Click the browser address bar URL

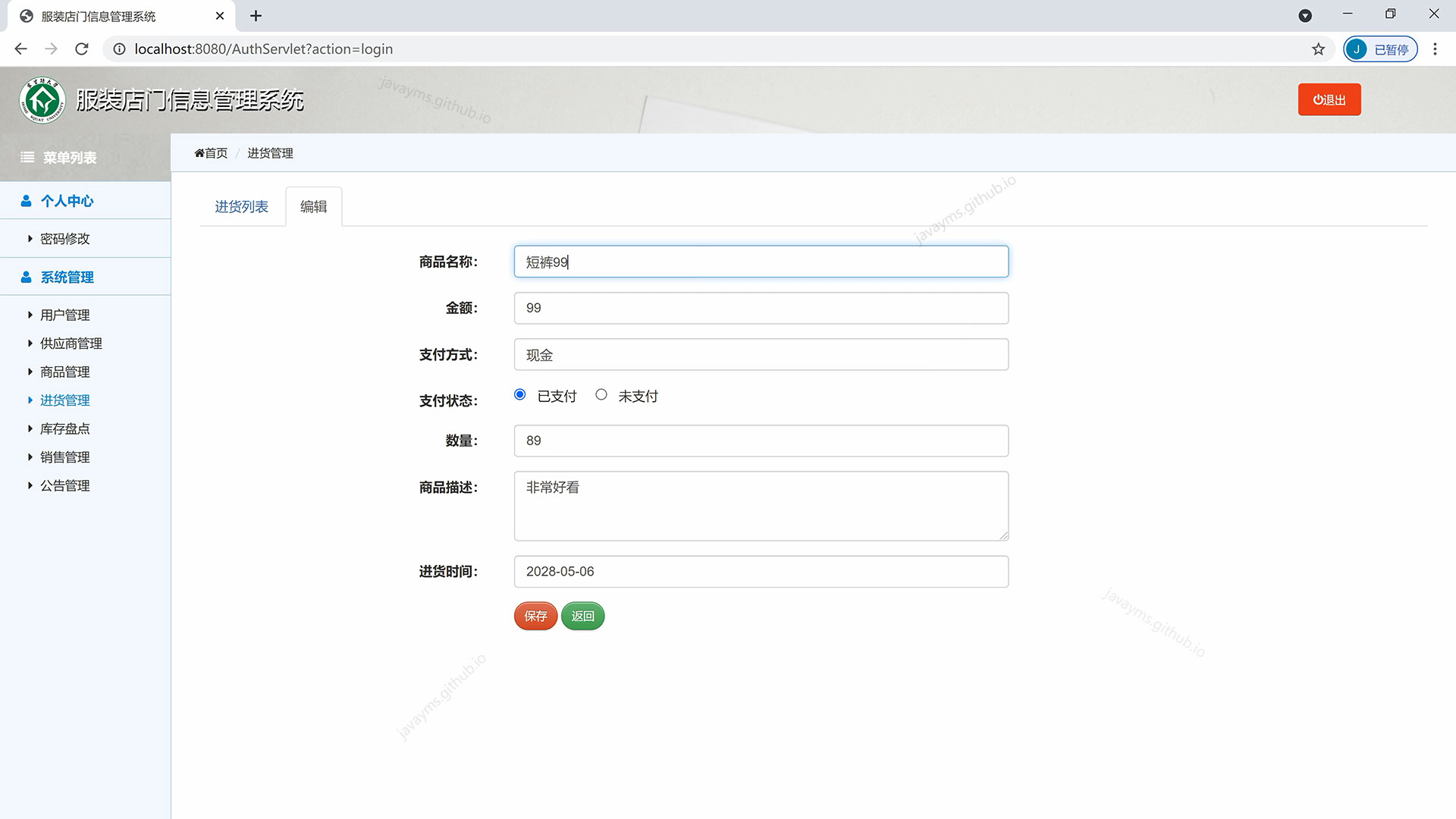[x=264, y=49]
